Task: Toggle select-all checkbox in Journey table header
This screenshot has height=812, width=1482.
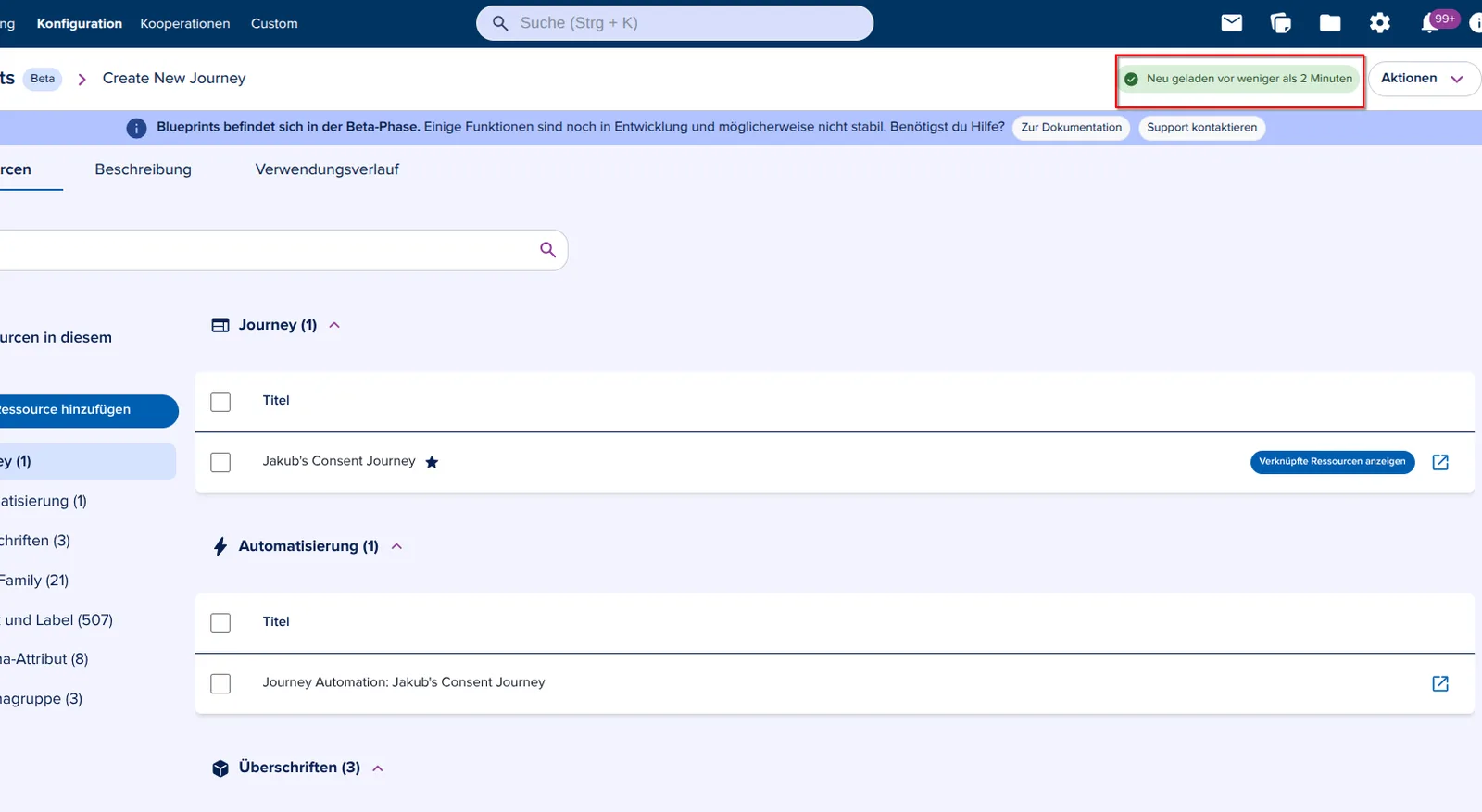Action: tap(220, 402)
